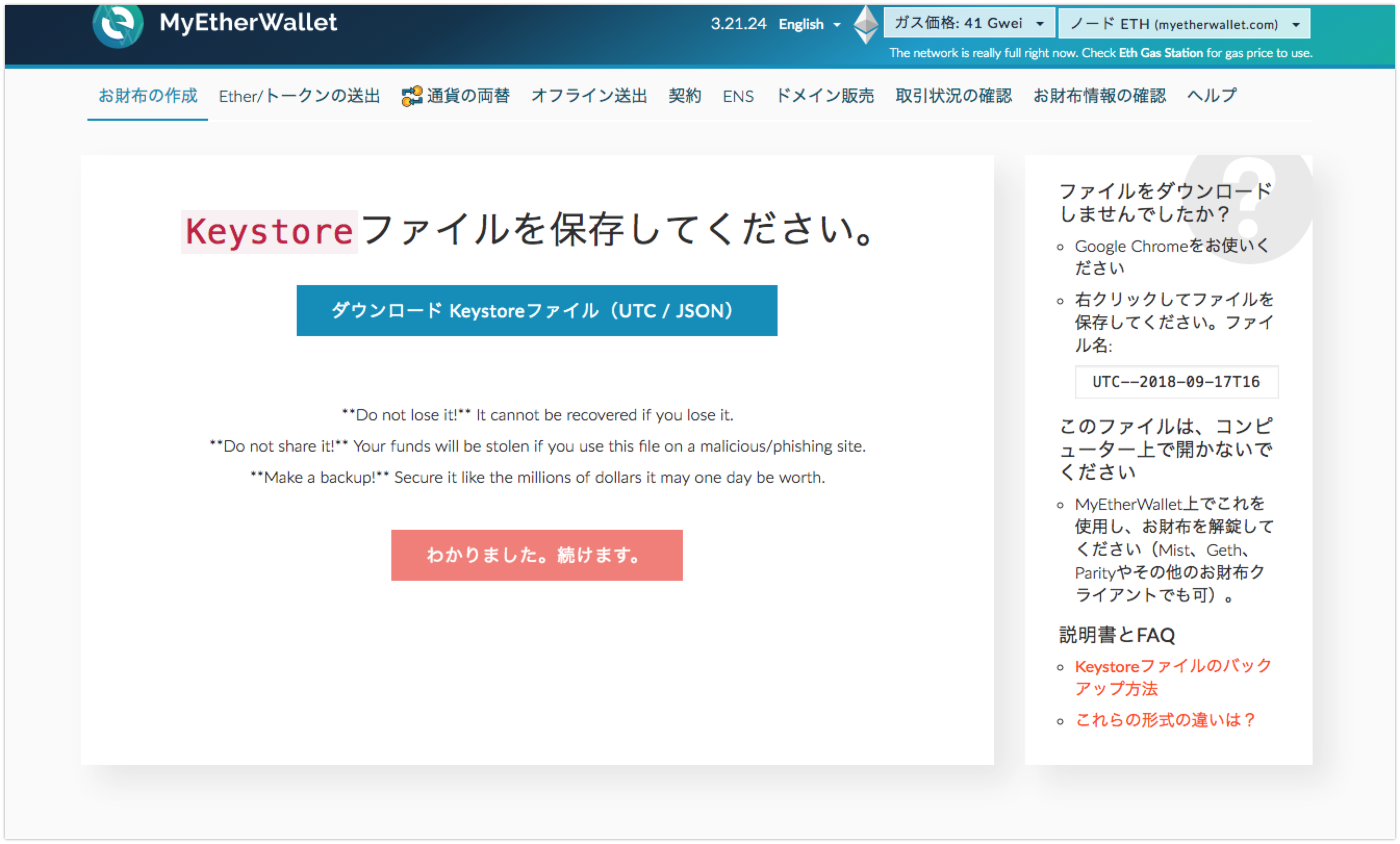Click the **Make a backup!** warning line
Viewport: 1400px width, 844px height.
(537, 478)
